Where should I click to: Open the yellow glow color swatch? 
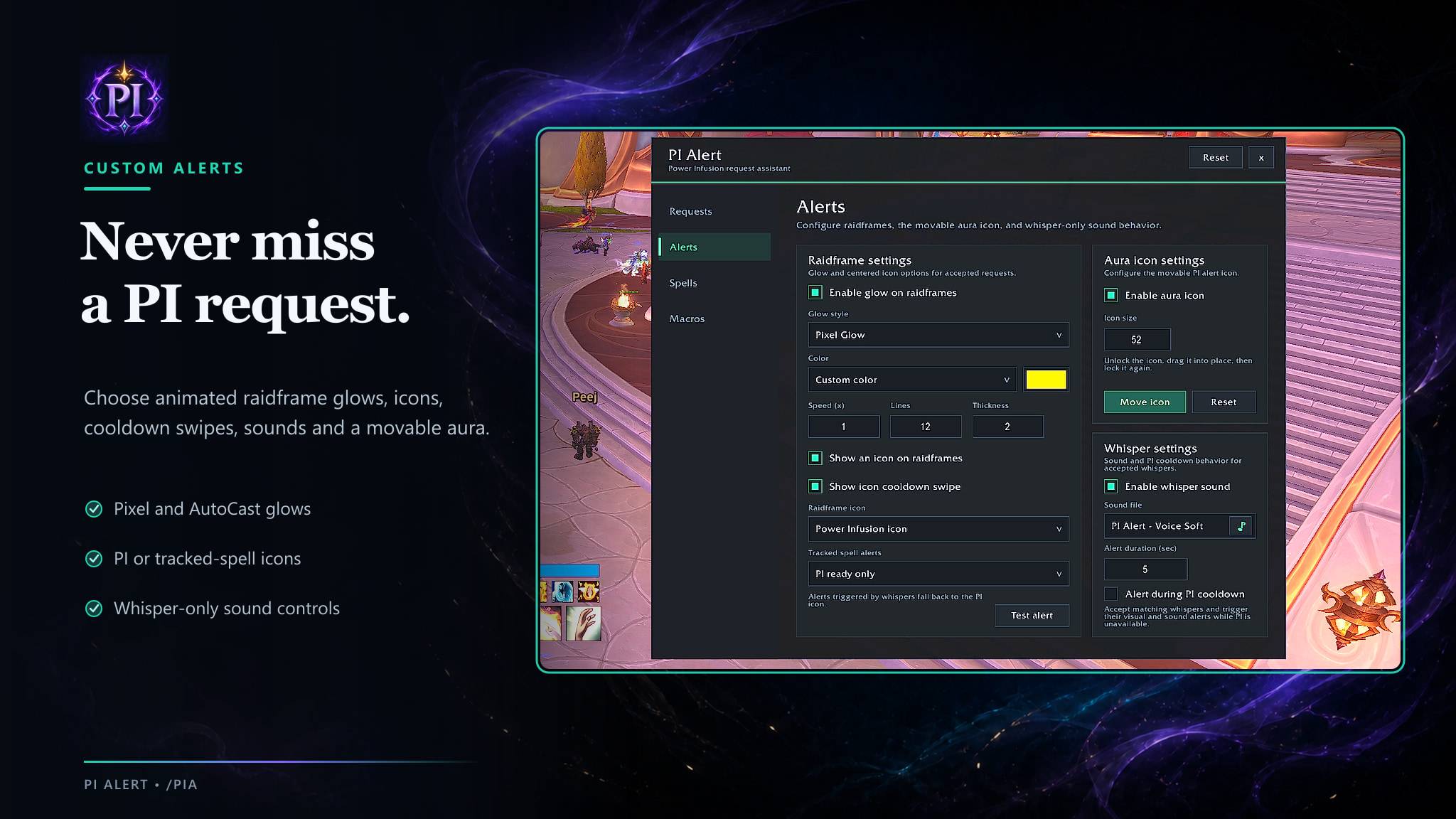(x=1046, y=380)
